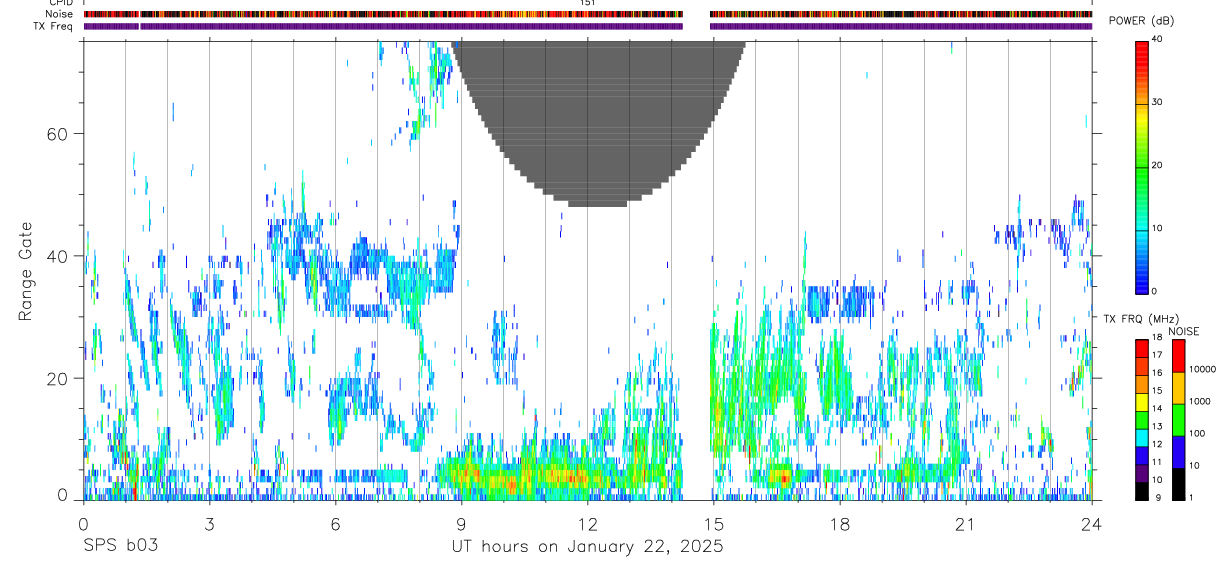1228x567 pixels.
Task: Click the "TX Freq" row label at top left
Action: pos(51,26)
